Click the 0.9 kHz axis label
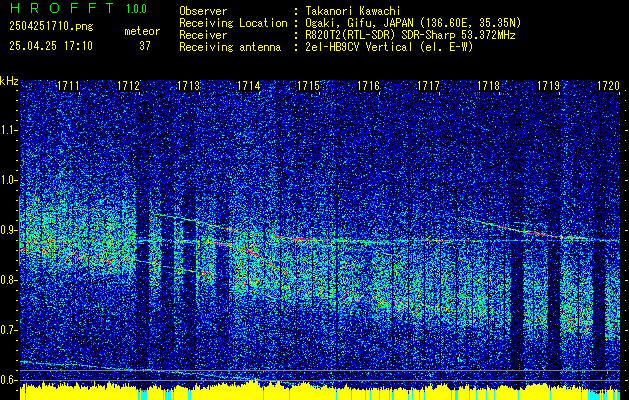Image resolution: width=629 pixels, height=400 pixels. click(8, 230)
